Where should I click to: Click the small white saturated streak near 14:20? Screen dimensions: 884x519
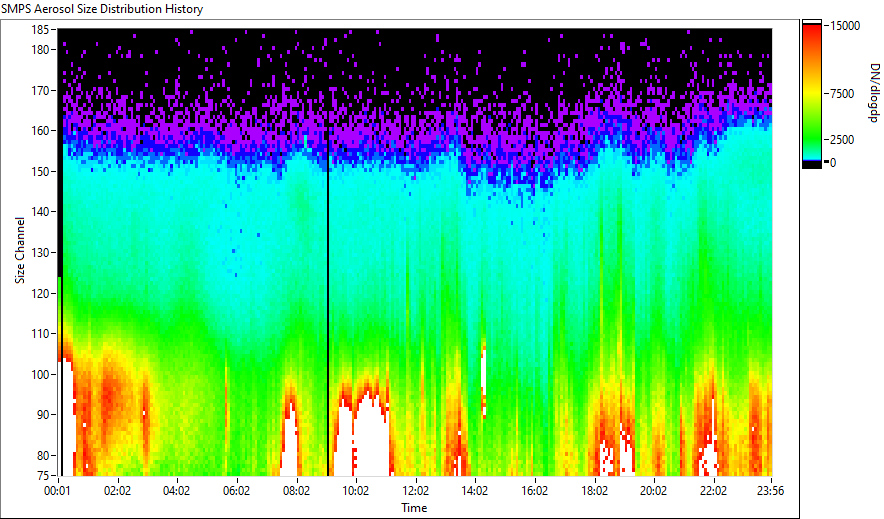[x=484, y=378]
